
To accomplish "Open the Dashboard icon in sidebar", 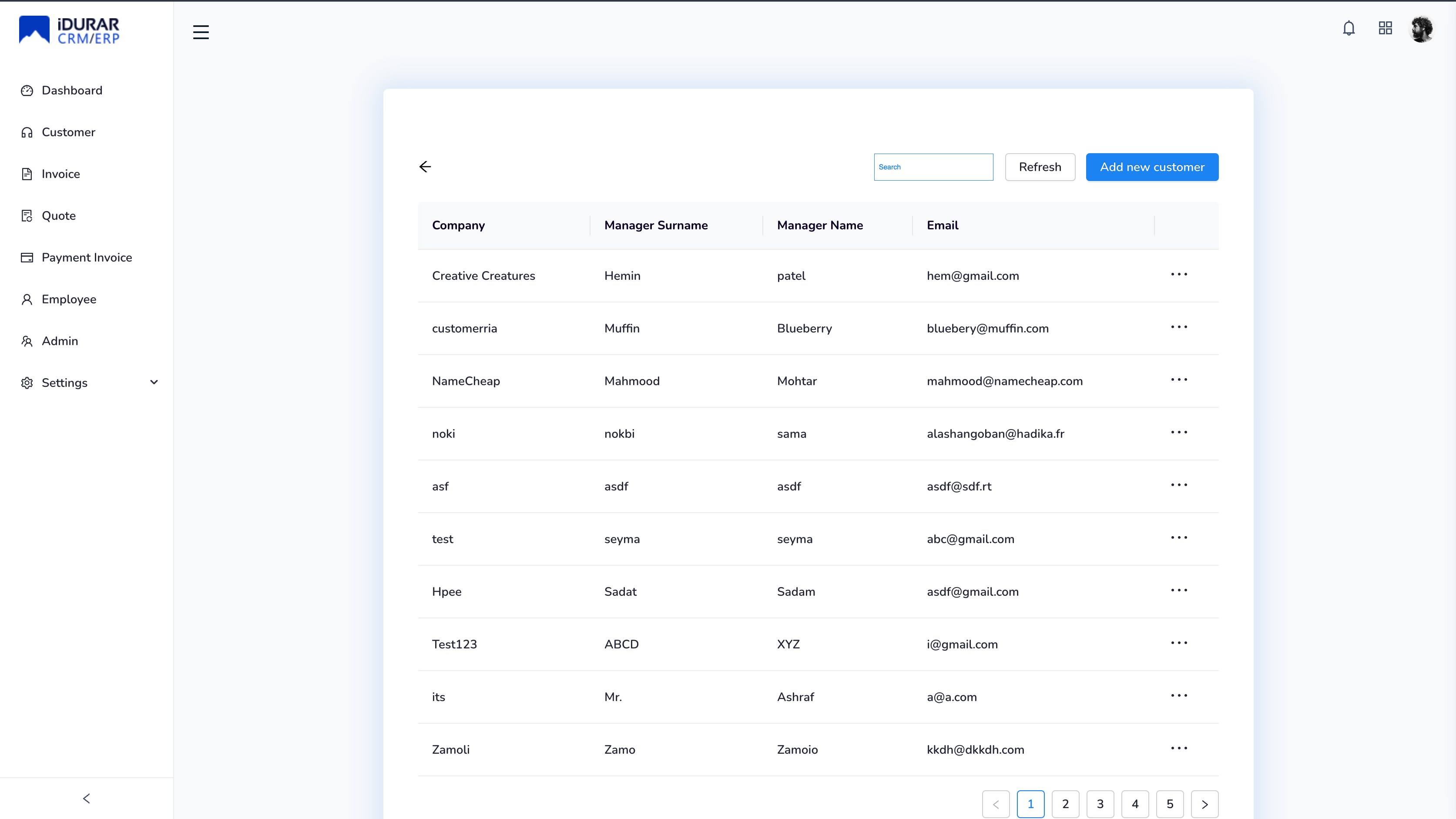I will (27, 91).
